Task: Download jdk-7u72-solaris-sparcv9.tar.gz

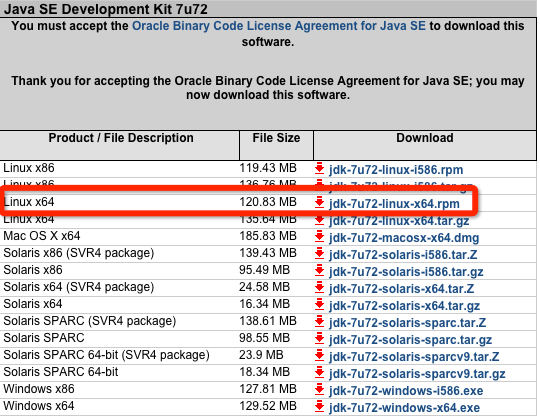Action: point(417,374)
